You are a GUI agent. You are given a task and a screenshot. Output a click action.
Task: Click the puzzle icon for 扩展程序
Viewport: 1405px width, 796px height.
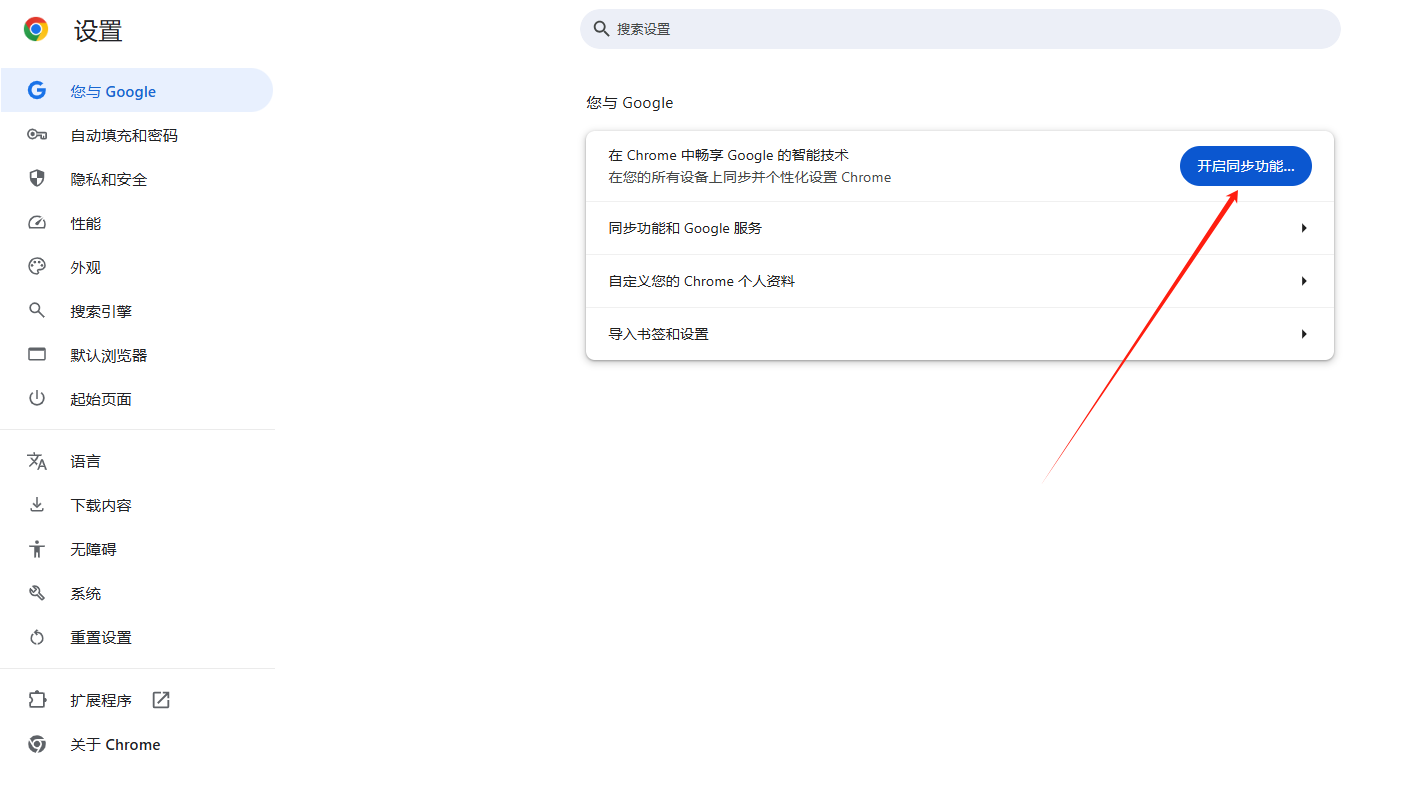[37, 700]
